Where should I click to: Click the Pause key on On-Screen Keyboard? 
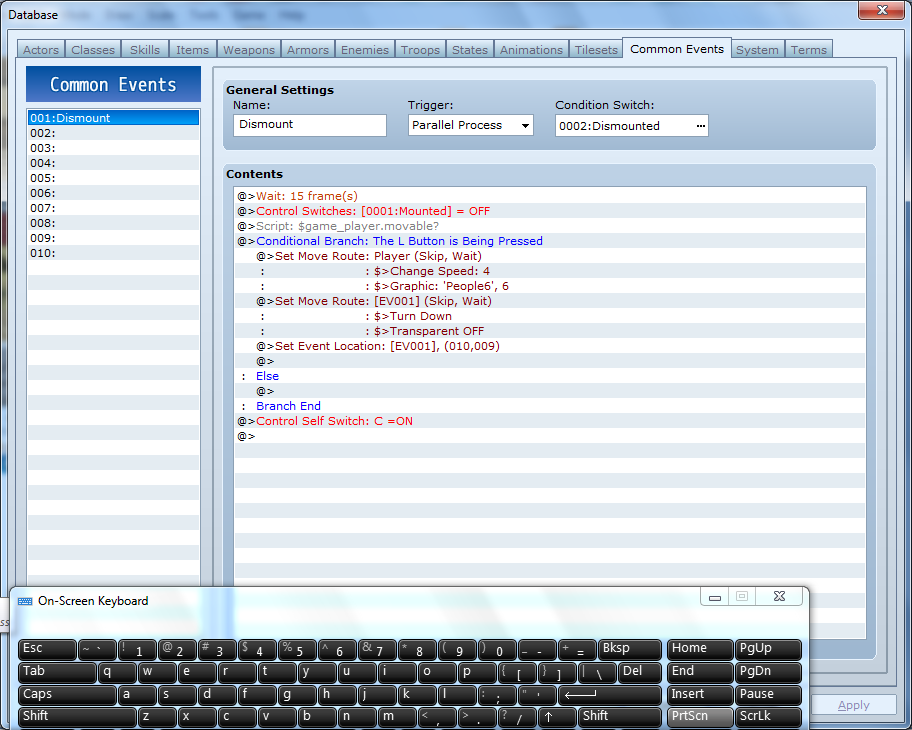[x=768, y=695]
